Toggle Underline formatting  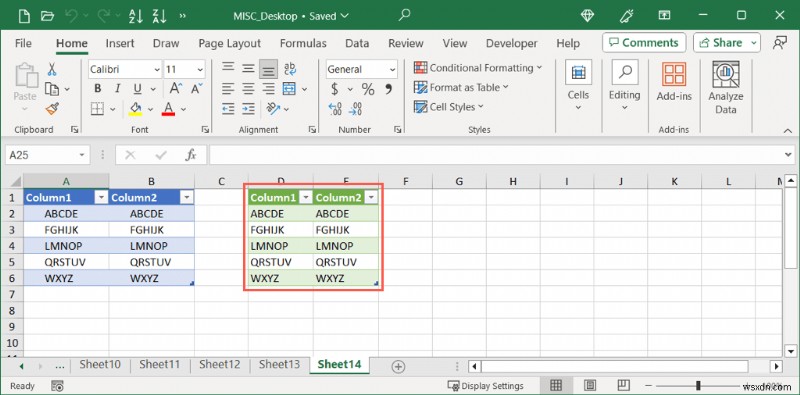click(137, 89)
